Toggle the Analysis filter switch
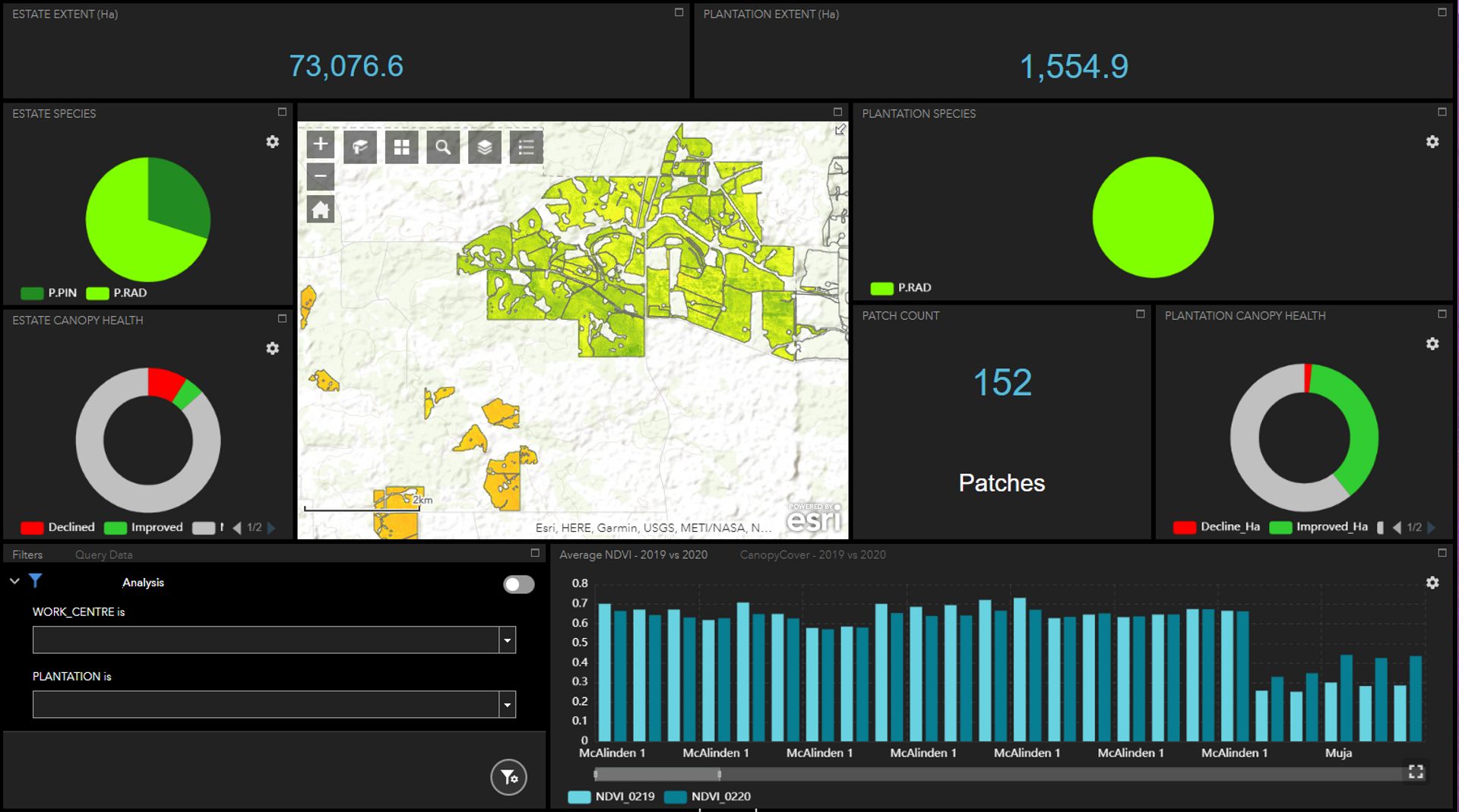 click(x=519, y=584)
